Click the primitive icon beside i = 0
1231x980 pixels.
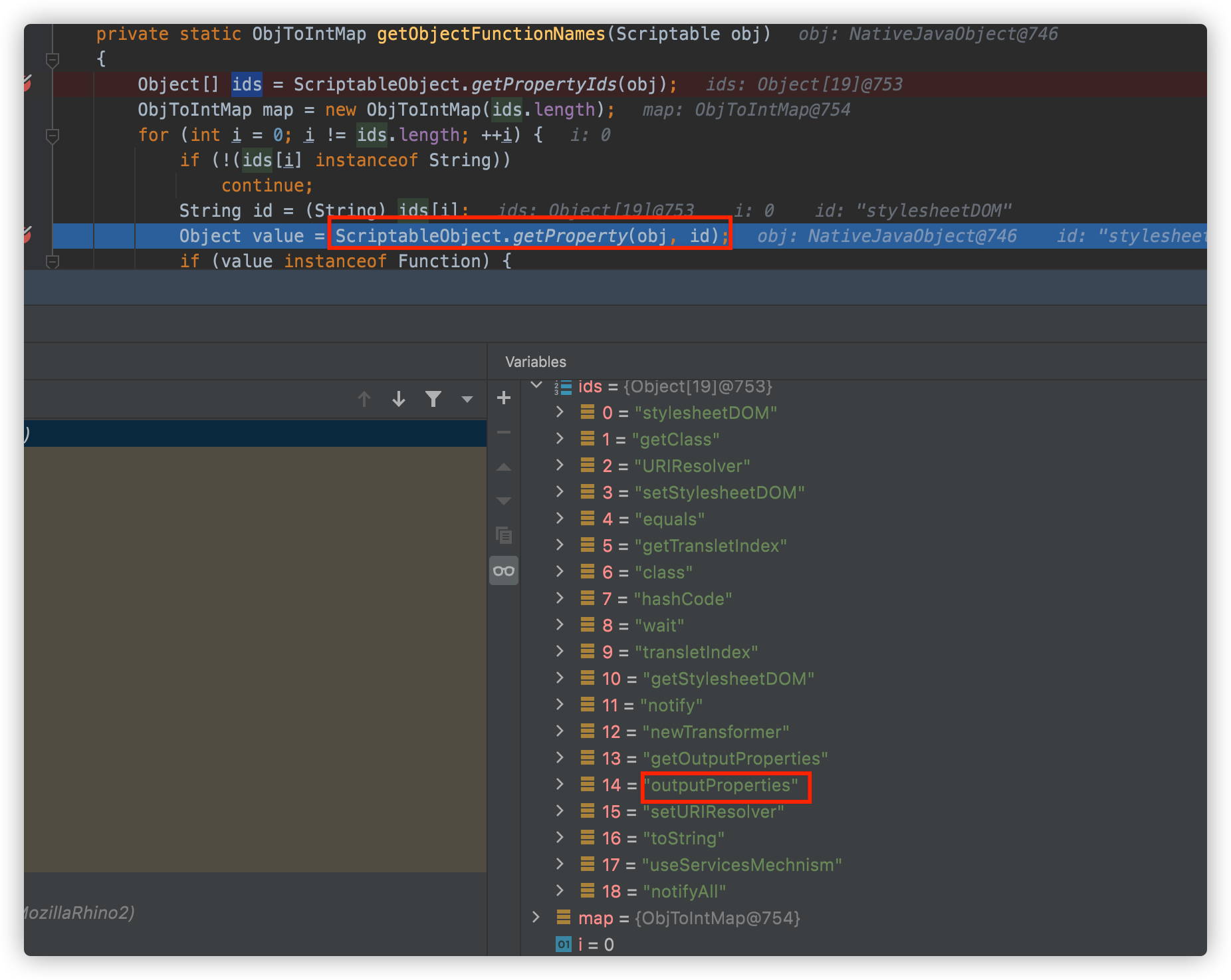click(564, 944)
